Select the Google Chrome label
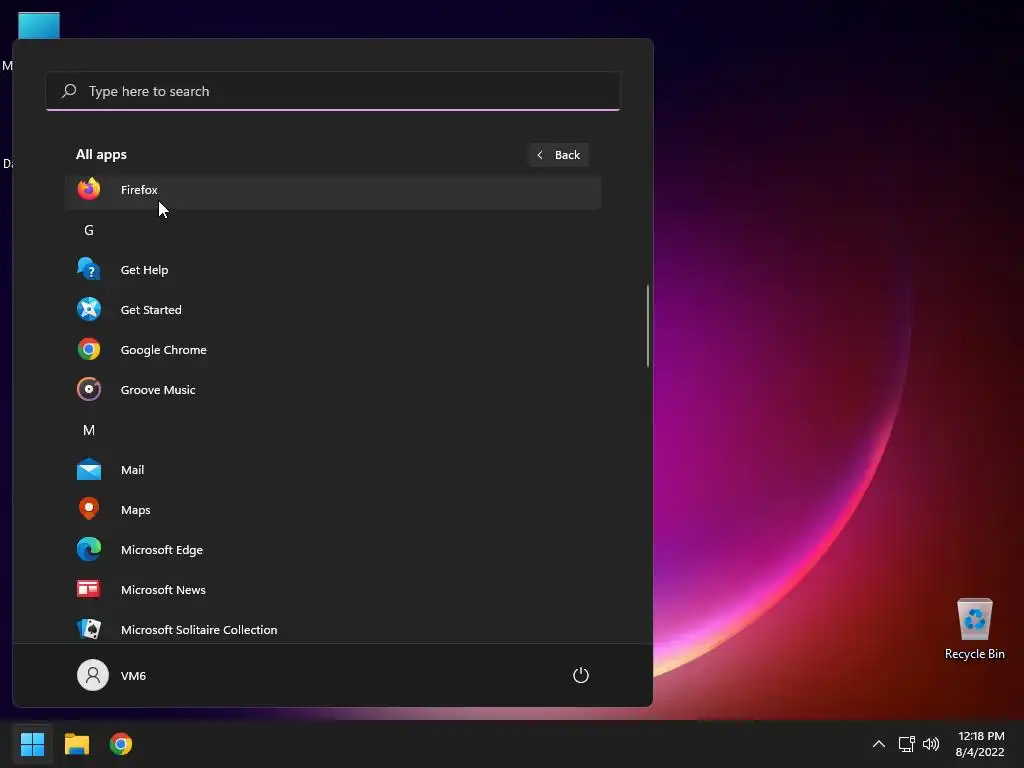Viewport: 1024px width, 768px height. pyautogui.click(x=163, y=350)
